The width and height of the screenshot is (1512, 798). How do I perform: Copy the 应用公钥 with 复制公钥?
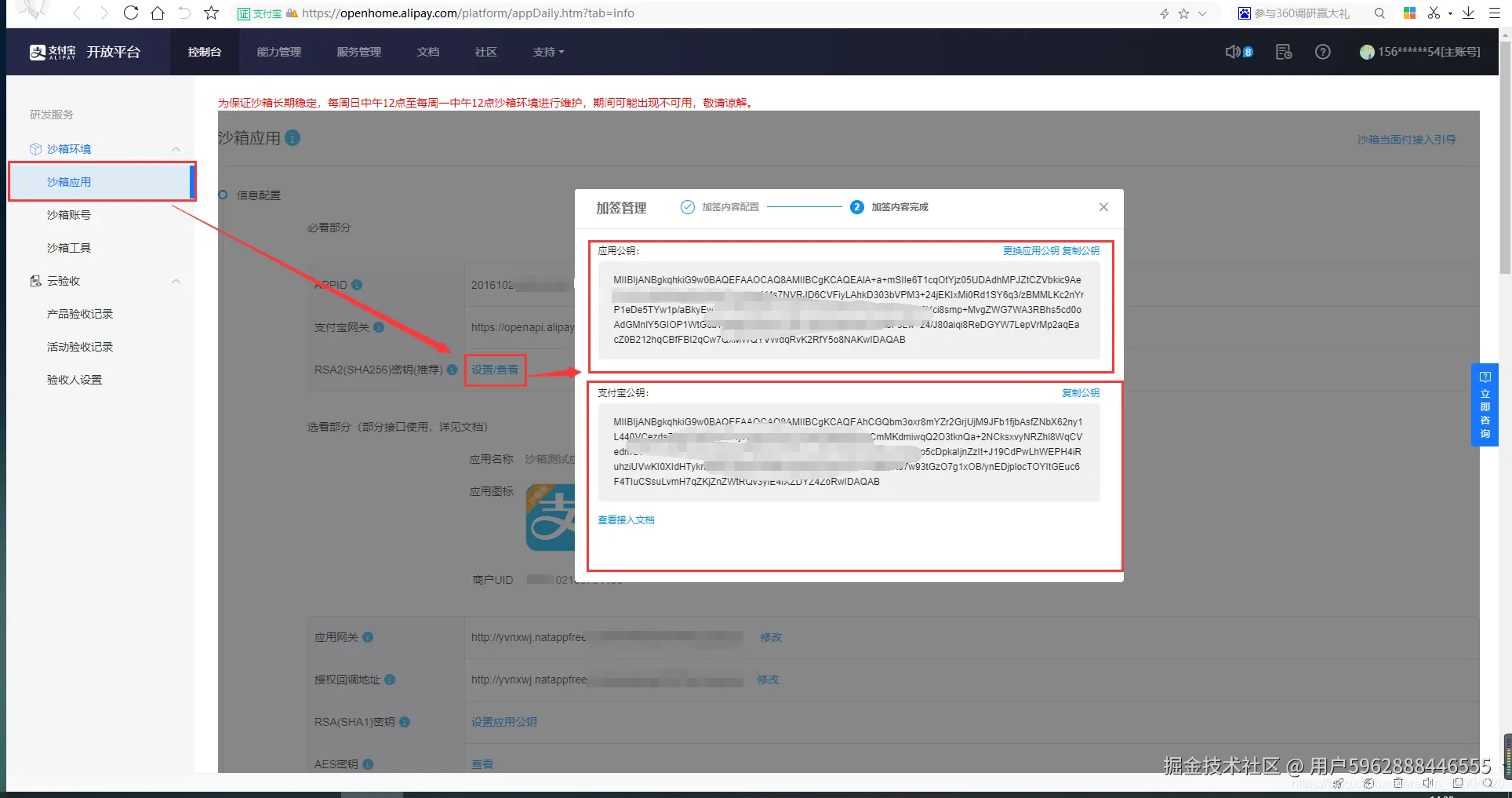(x=1081, y=251)
